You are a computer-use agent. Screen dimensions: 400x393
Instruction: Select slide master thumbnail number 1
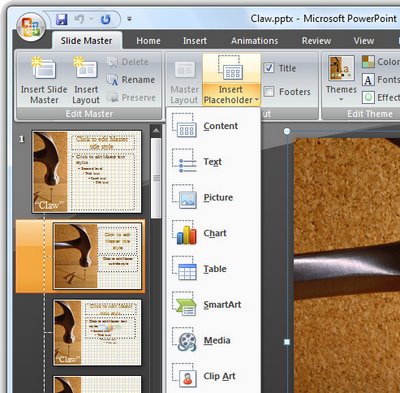(87, 172)
